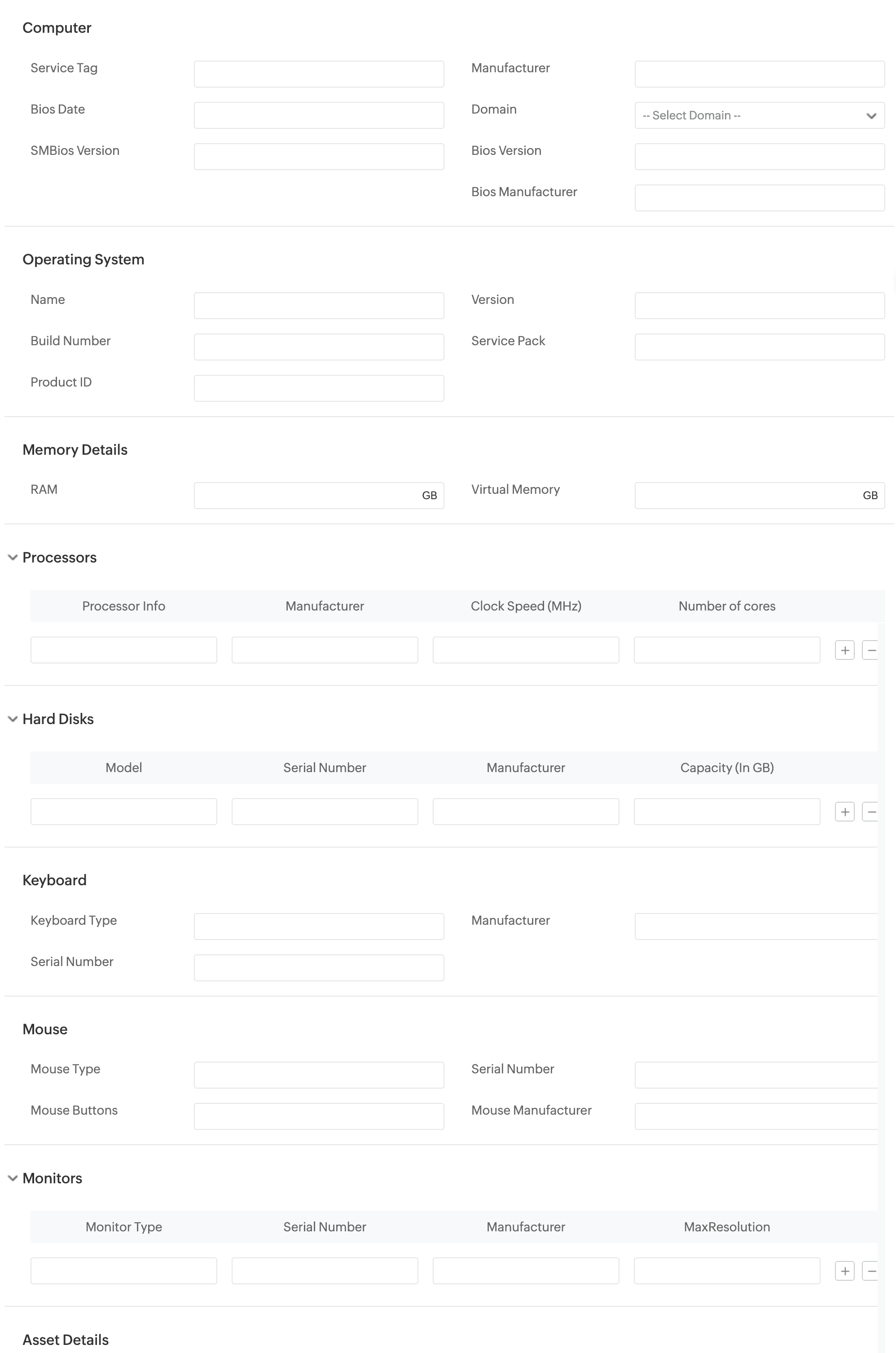This screenshot has width=896, height=1353.
Task: Add a new row in Processors table
Action: click(844, 650)
